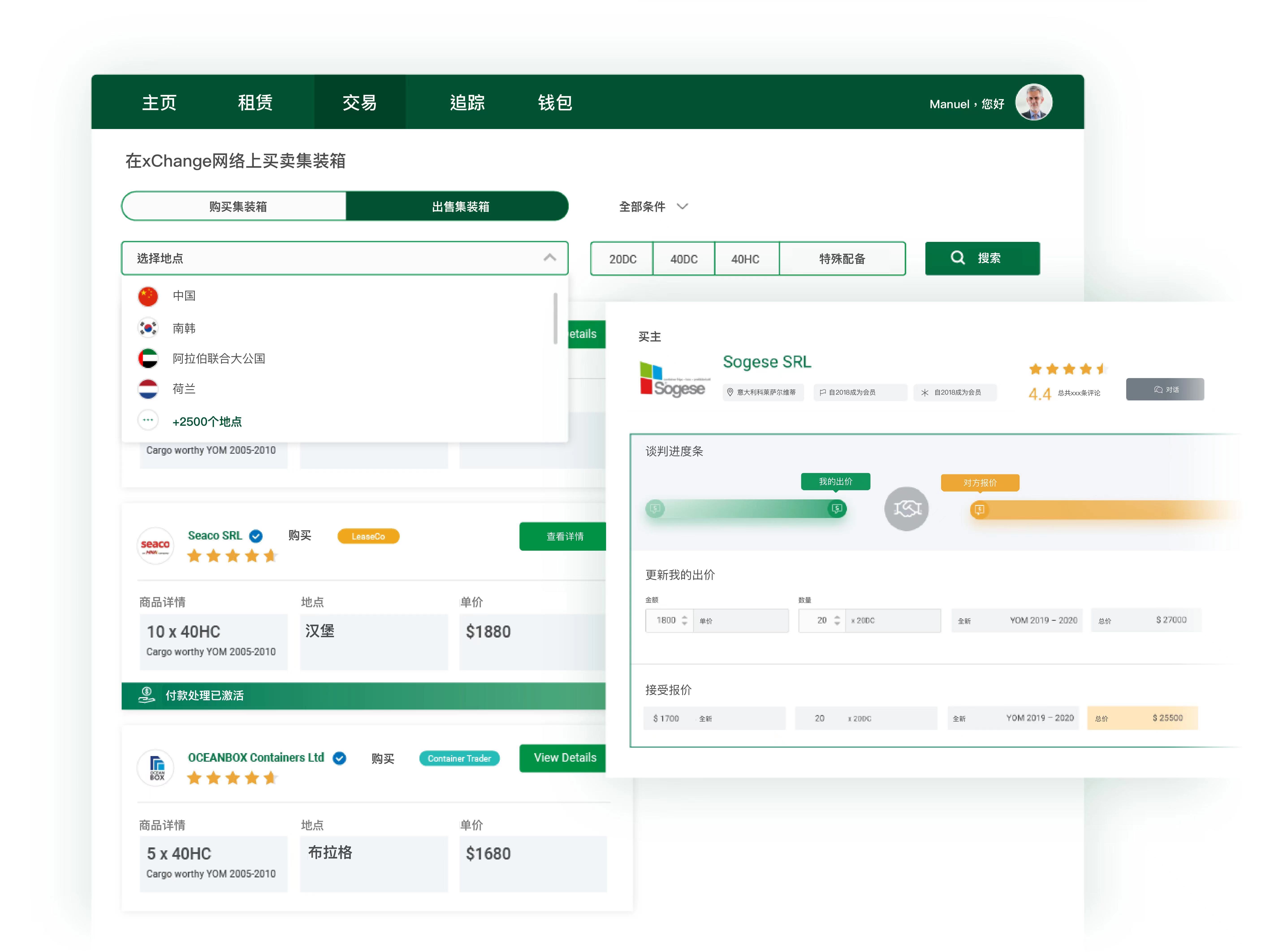This screenshot has width=1270, height=952.
Task: Click the OCEANBOX Containers logo
Action: click(155, 768)
